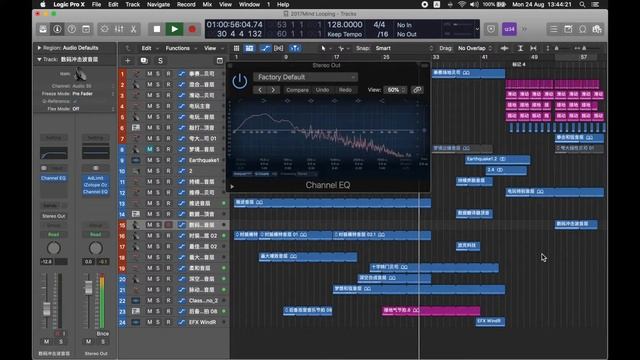Click the horizontal auto zoom icon

(x=533, y=48)
